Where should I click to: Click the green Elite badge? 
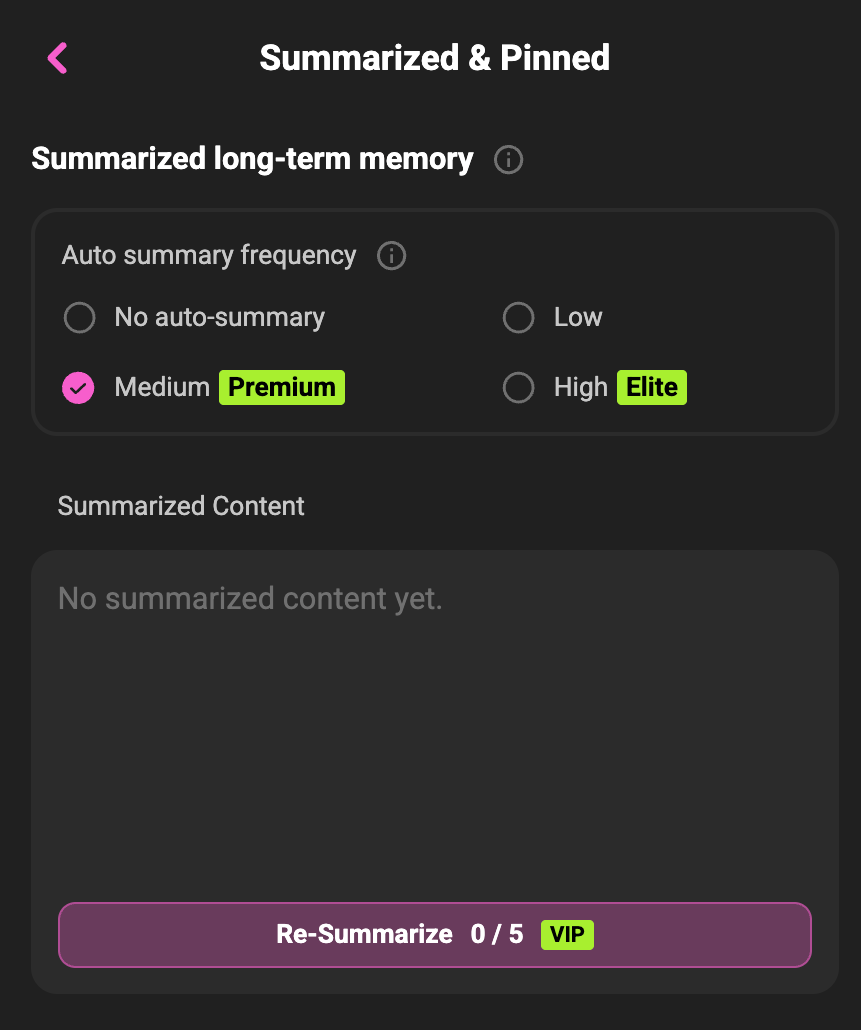pos(651,388)
